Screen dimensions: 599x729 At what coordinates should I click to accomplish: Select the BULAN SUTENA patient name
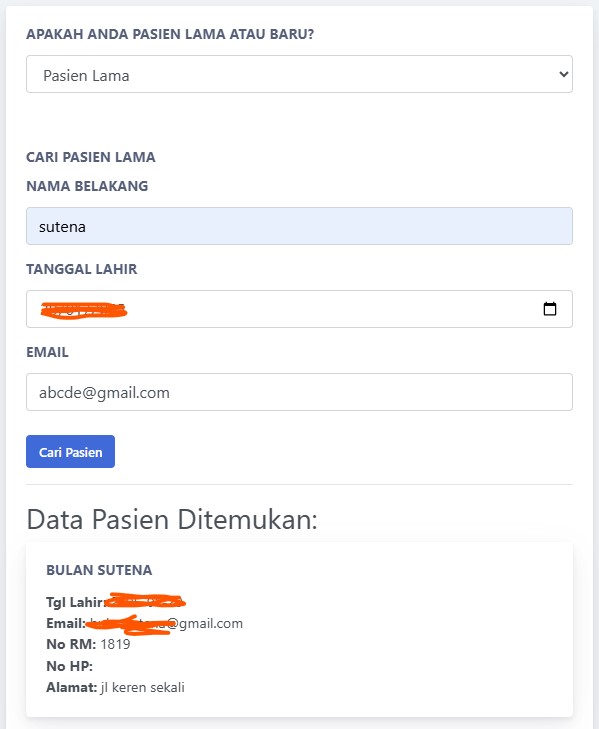99,570
